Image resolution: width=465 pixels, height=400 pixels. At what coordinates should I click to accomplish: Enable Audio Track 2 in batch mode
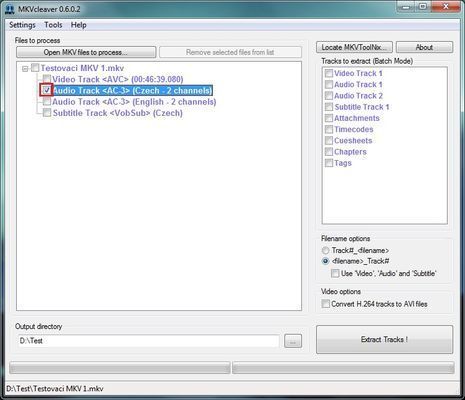(x=329, y=96)
